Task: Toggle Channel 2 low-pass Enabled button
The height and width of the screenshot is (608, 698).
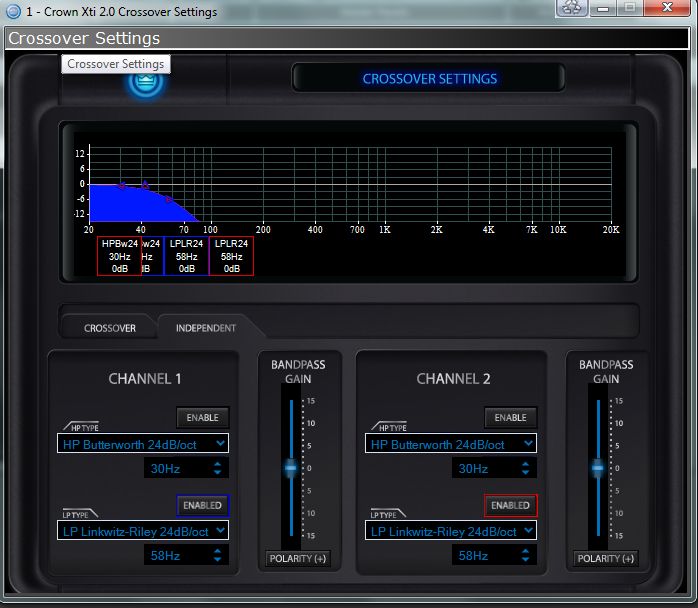Action: (510, 505)
